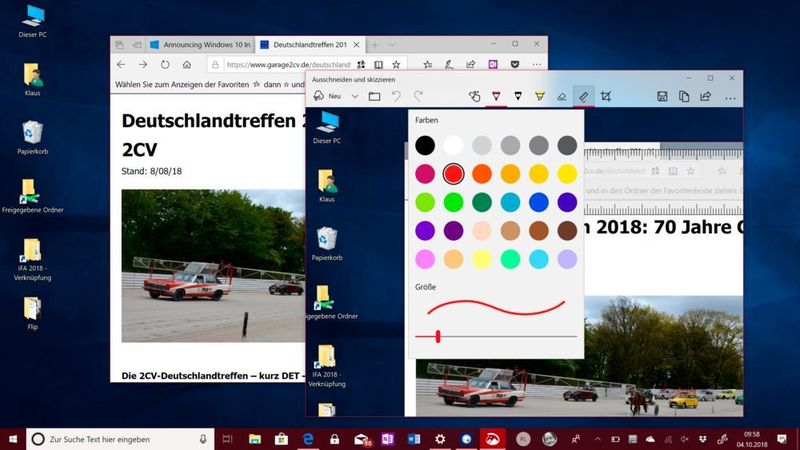The image size is (800, 450).
Task: Copy the snip to clipboard
Action: (x=684, y=96)
